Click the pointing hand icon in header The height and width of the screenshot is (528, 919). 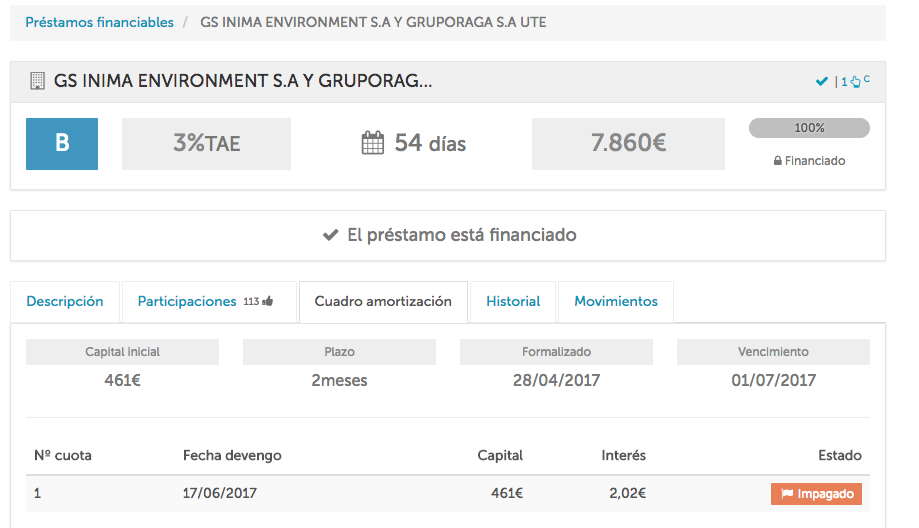tap(856, 82)
